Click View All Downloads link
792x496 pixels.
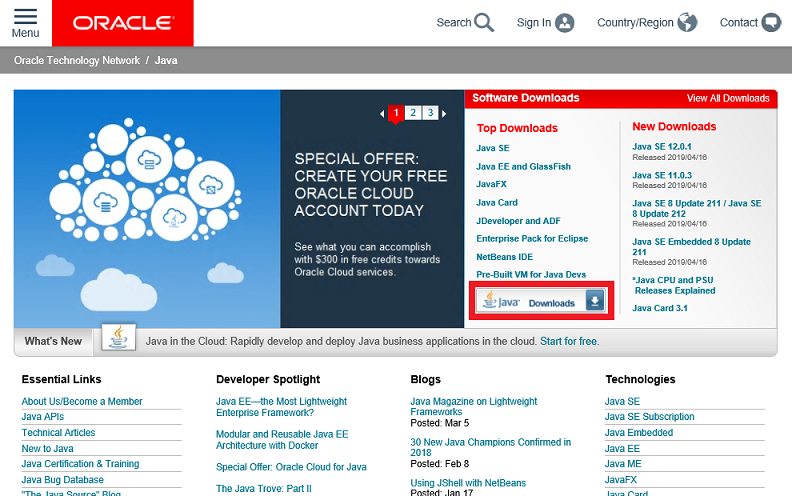[x=728, y=98]
